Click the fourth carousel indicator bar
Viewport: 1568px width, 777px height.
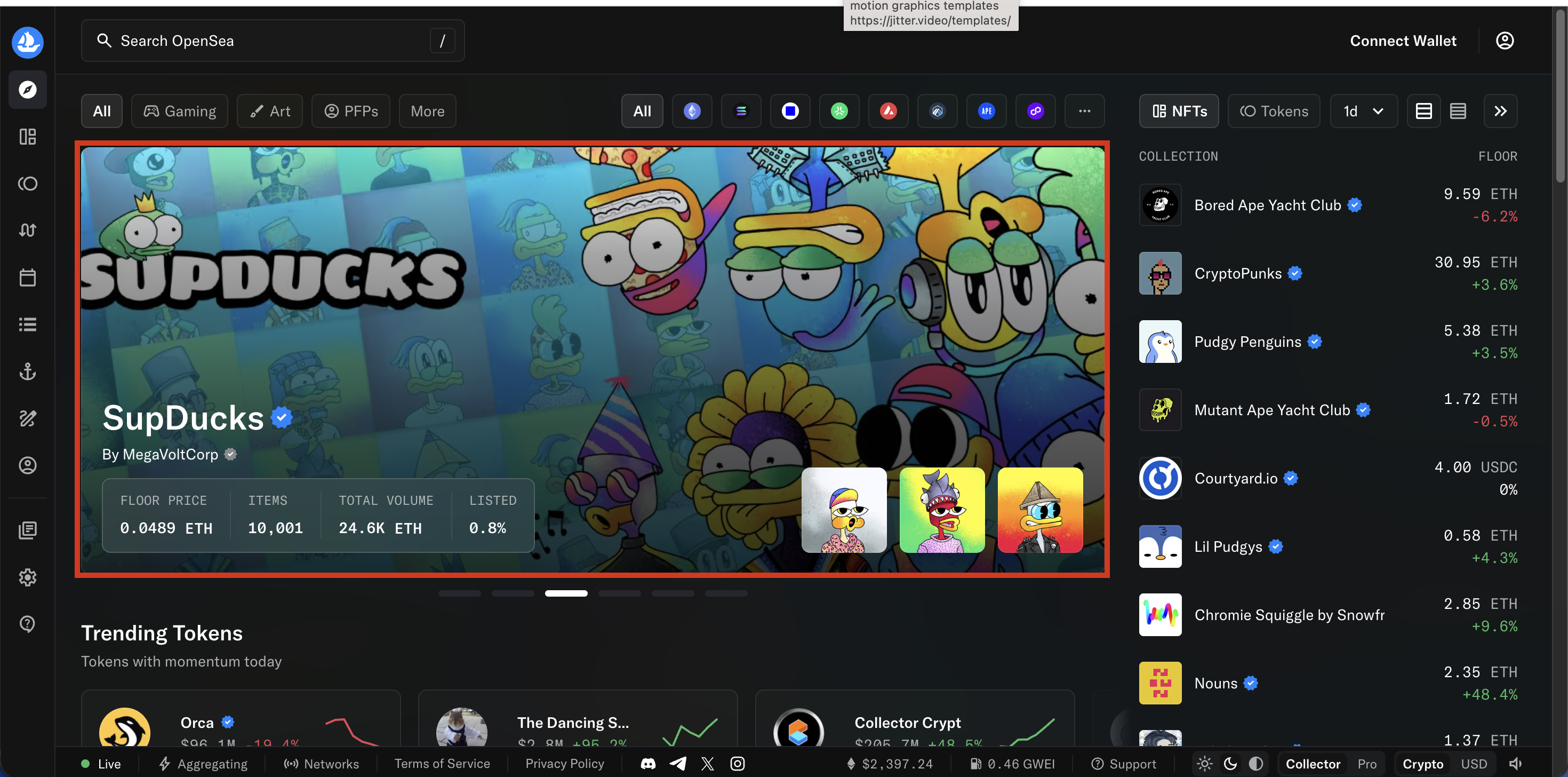(619, 593)
